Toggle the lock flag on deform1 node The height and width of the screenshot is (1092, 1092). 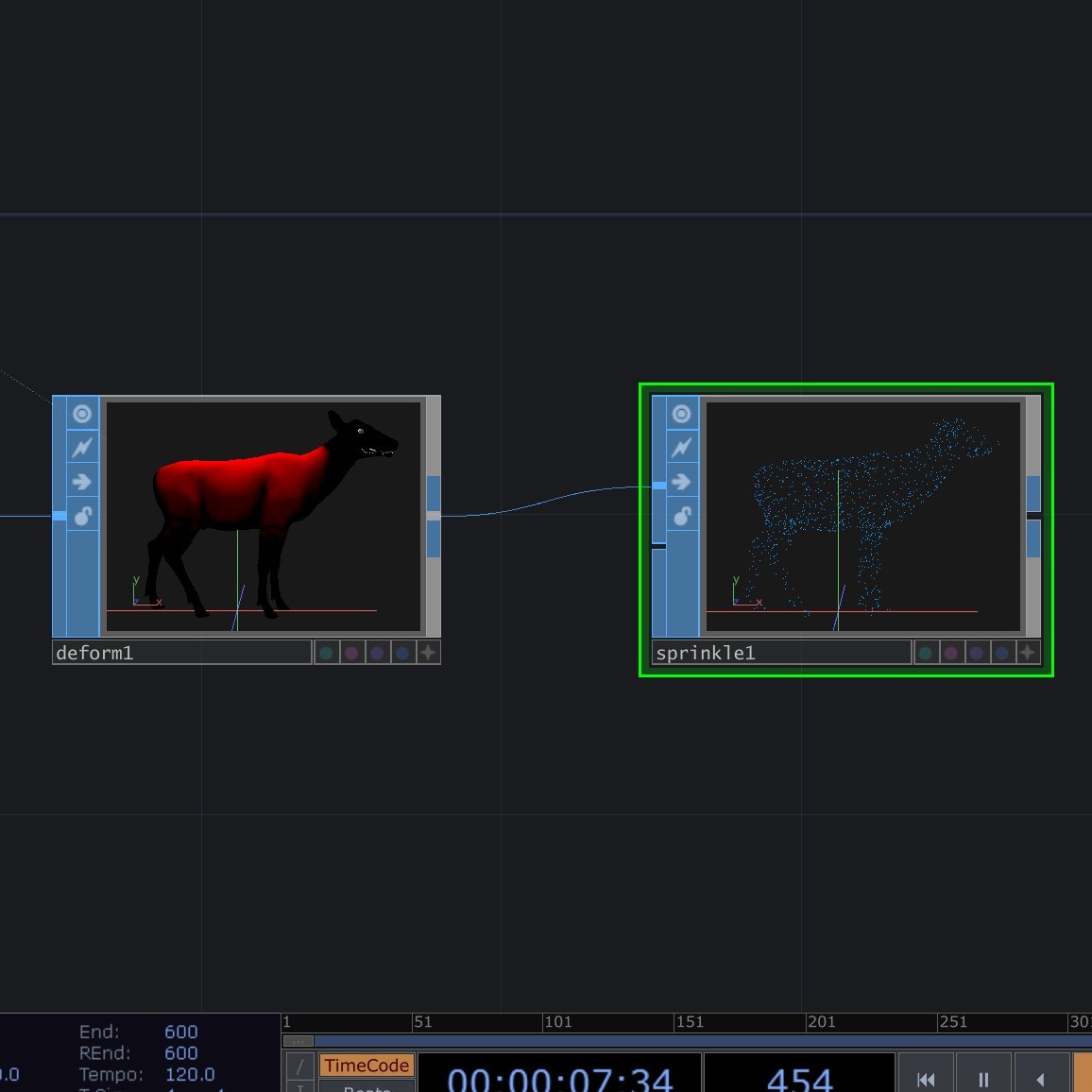coord(82,516)
